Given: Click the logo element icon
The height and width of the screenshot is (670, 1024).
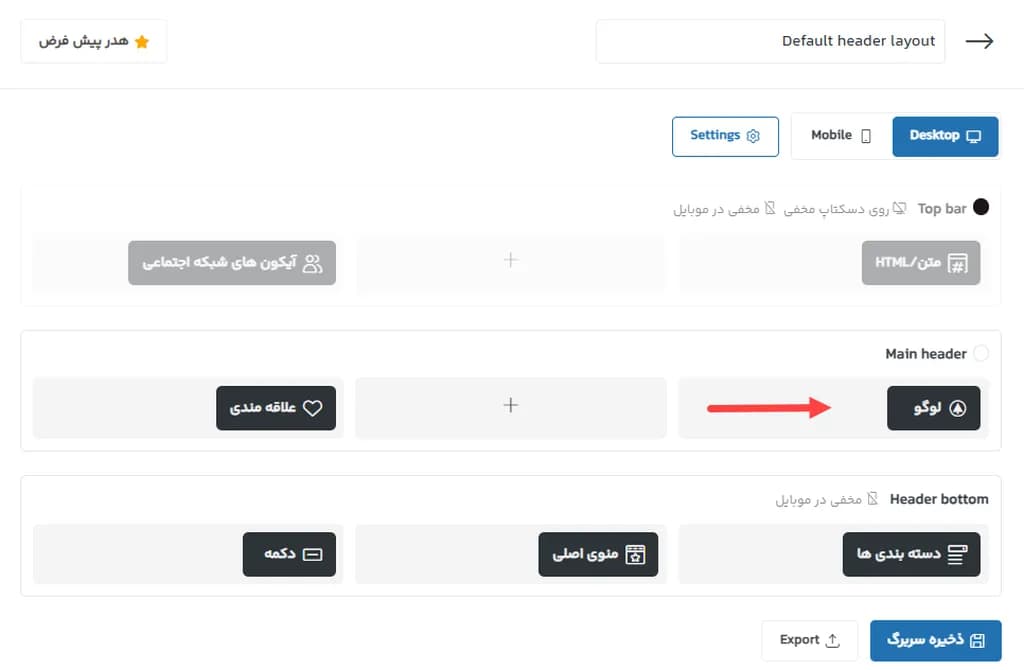Looking at the screenshot, I should point(957,409).
